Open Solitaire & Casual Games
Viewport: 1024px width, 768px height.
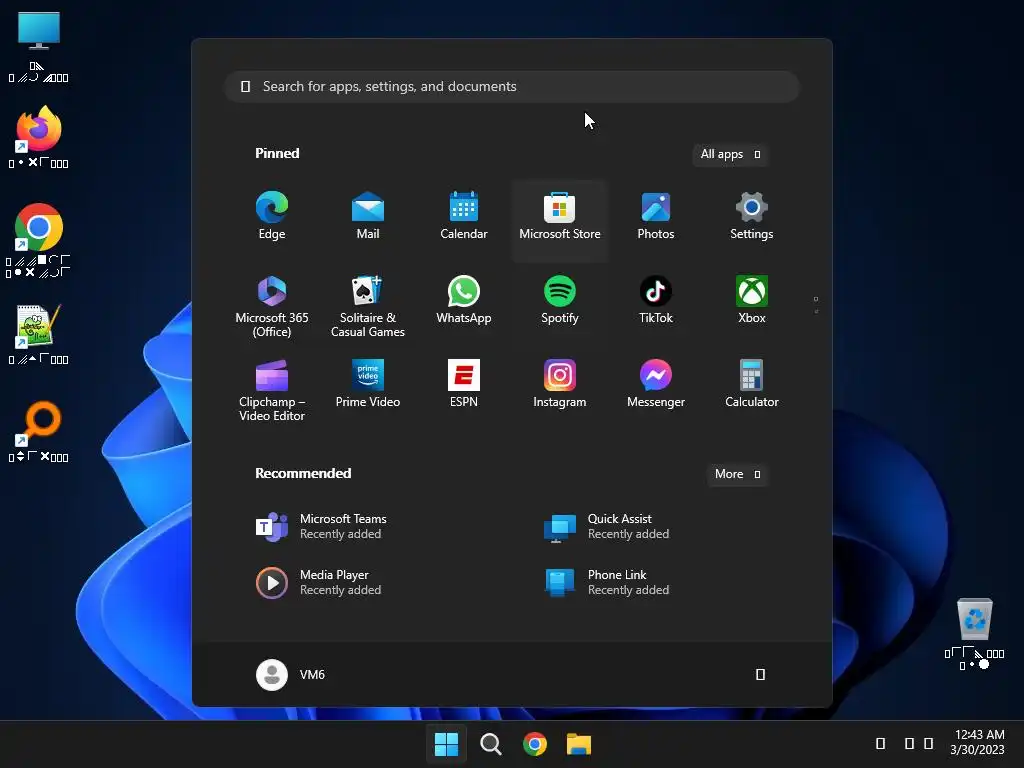pos(368,306)
